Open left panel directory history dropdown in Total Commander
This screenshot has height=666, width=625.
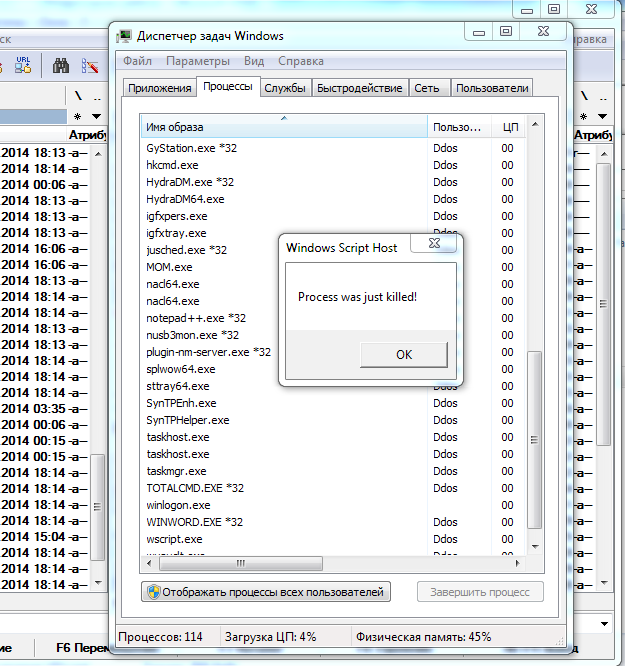tap(96, 116)
